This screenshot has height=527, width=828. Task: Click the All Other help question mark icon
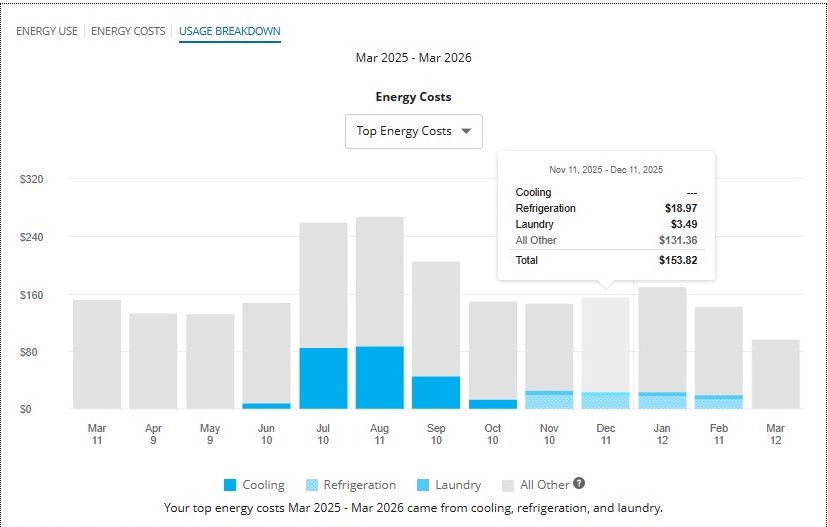point(580,484)
